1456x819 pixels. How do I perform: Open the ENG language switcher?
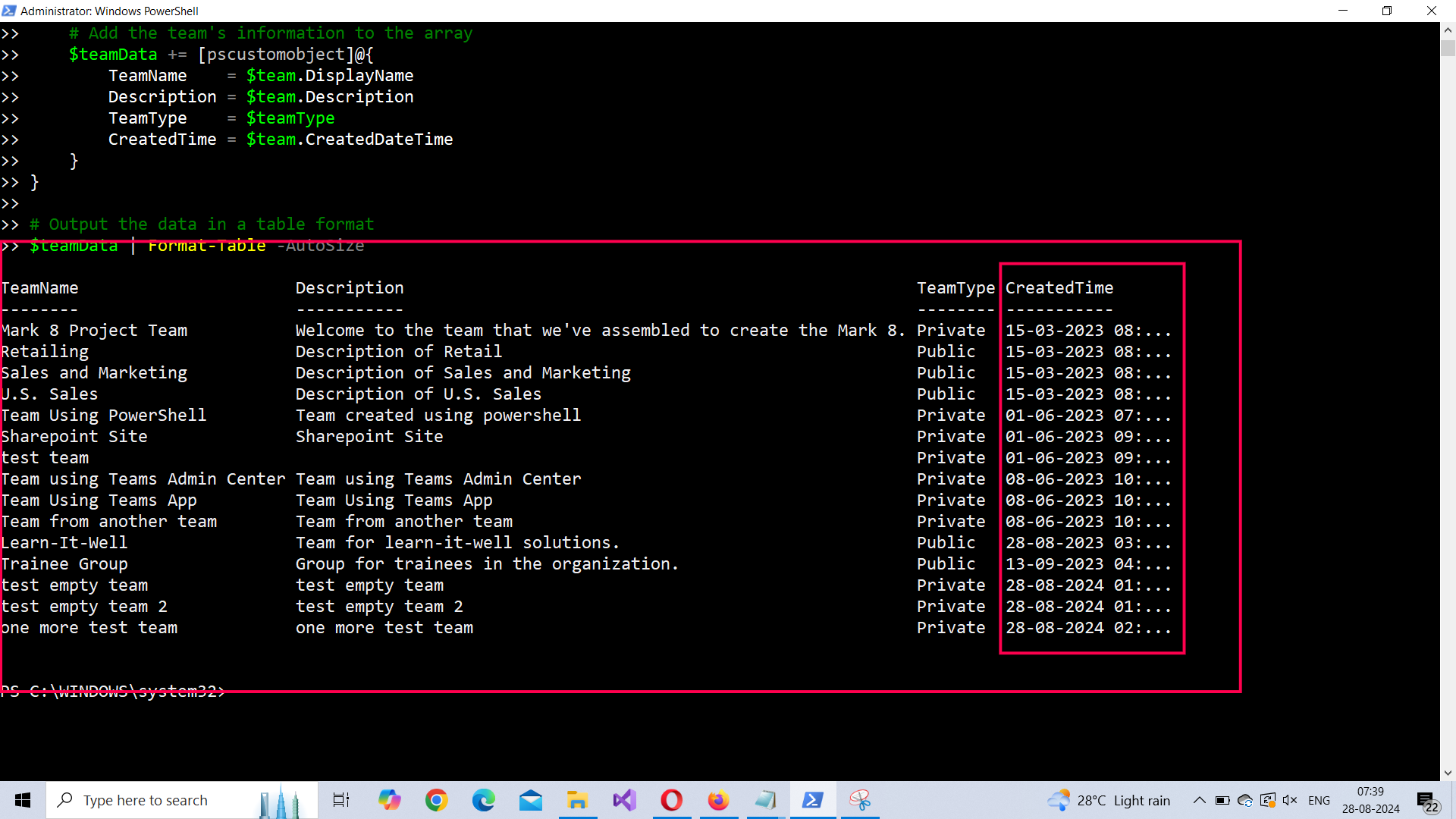tap(1319, 800)
